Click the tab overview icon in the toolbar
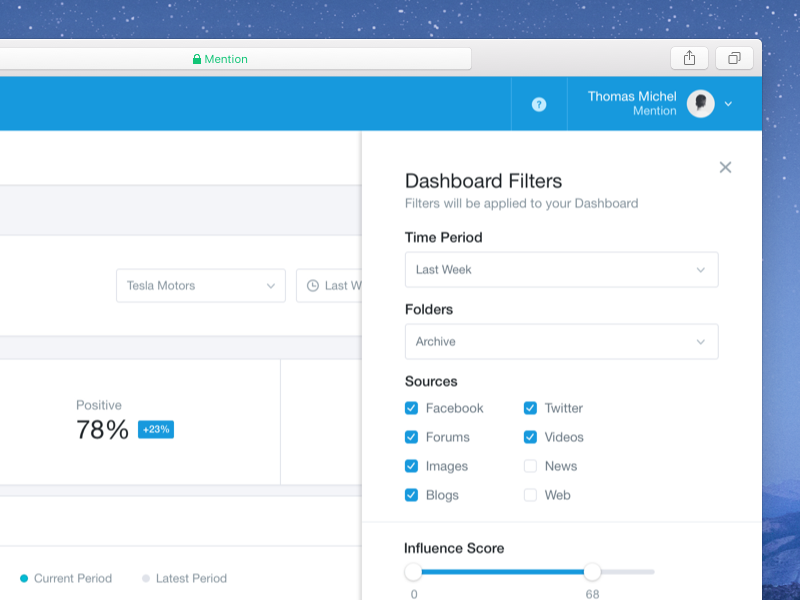This screenshot has height=600, width=800. (x=735, y=57)
